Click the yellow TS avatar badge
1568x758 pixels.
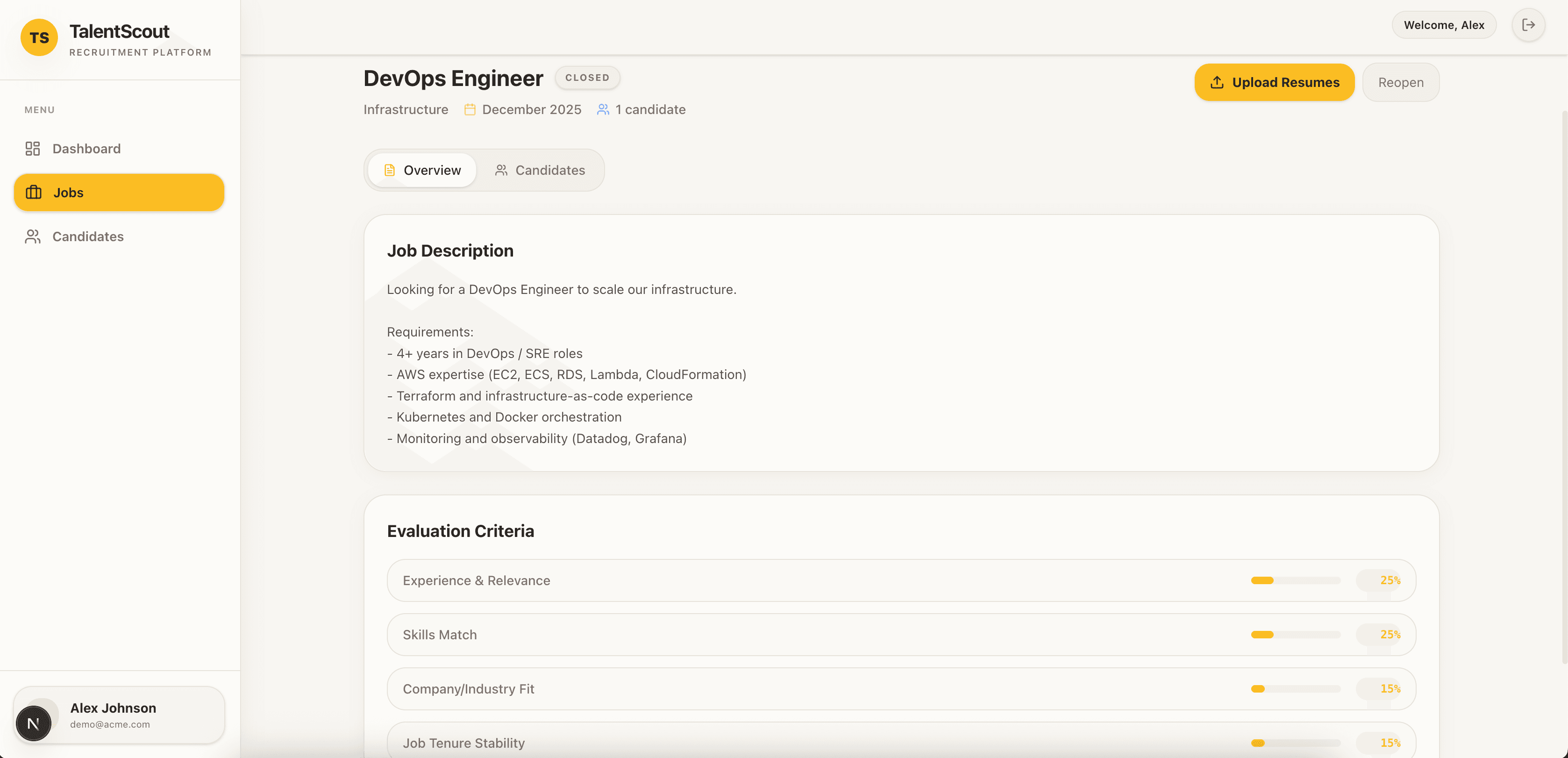tap(38, 37)
